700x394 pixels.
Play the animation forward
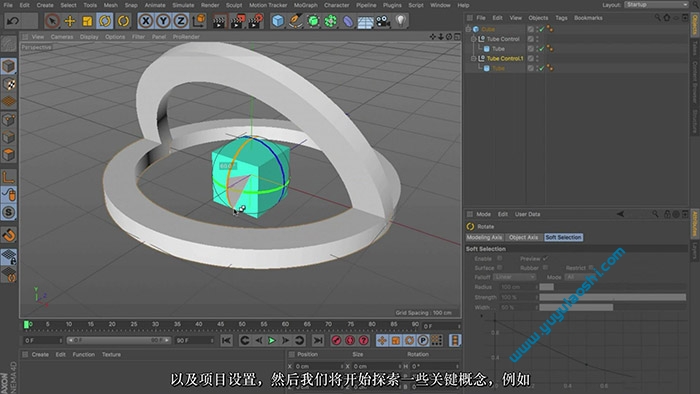coord(272,340)
